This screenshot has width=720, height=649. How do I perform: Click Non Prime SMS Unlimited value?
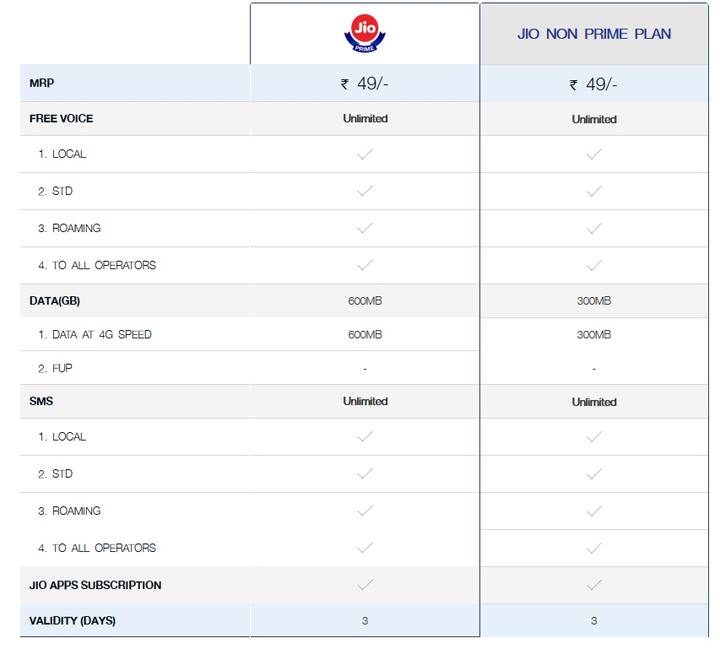pyautogui.click(x=594, y=402)
